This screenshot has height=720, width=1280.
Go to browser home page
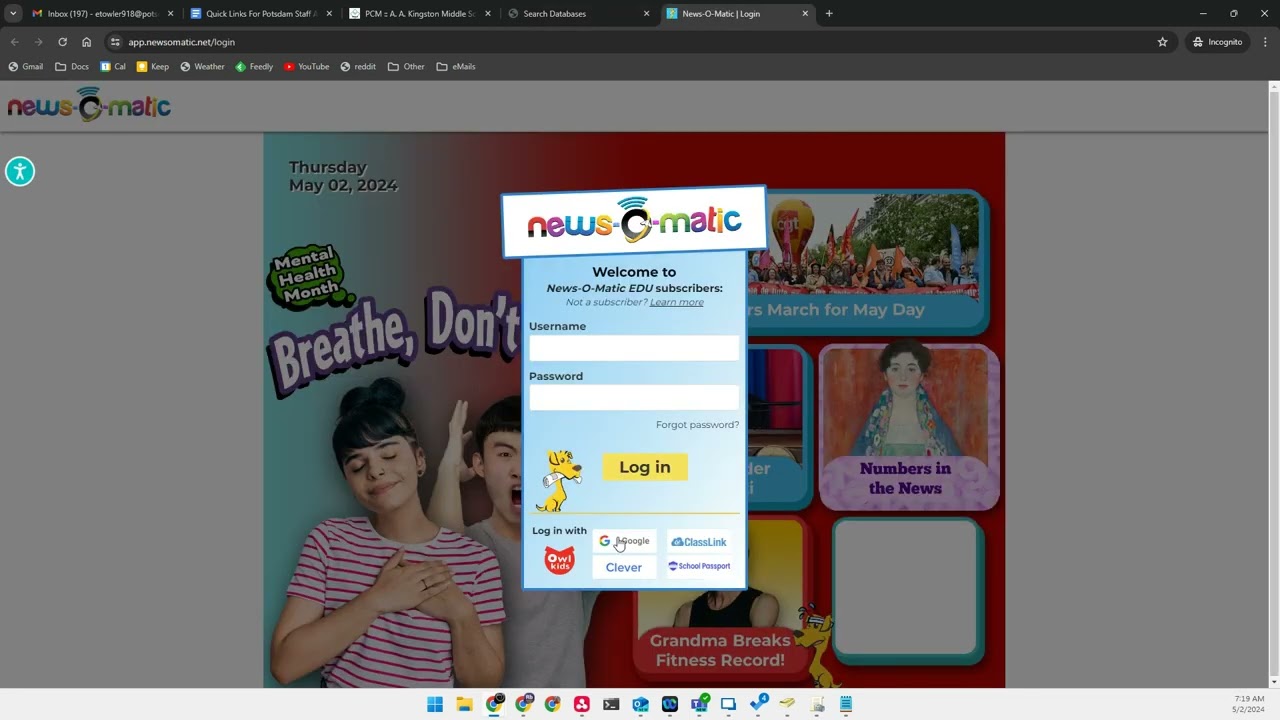coord(87,42)
